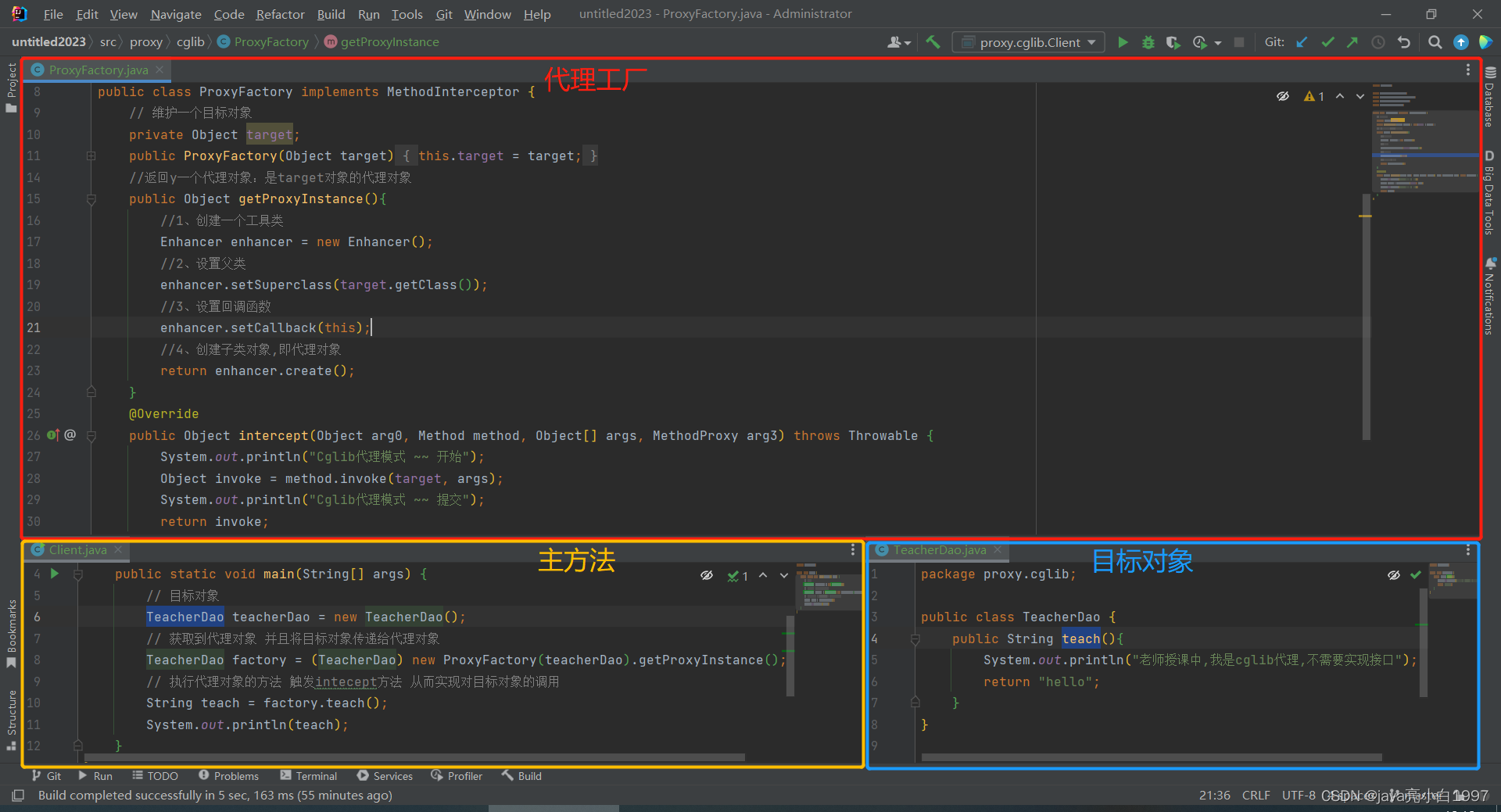Click the ProxyFactory editor vertical scrollbar
This screenshot has height=812, width=1501.
[1367, 317]
